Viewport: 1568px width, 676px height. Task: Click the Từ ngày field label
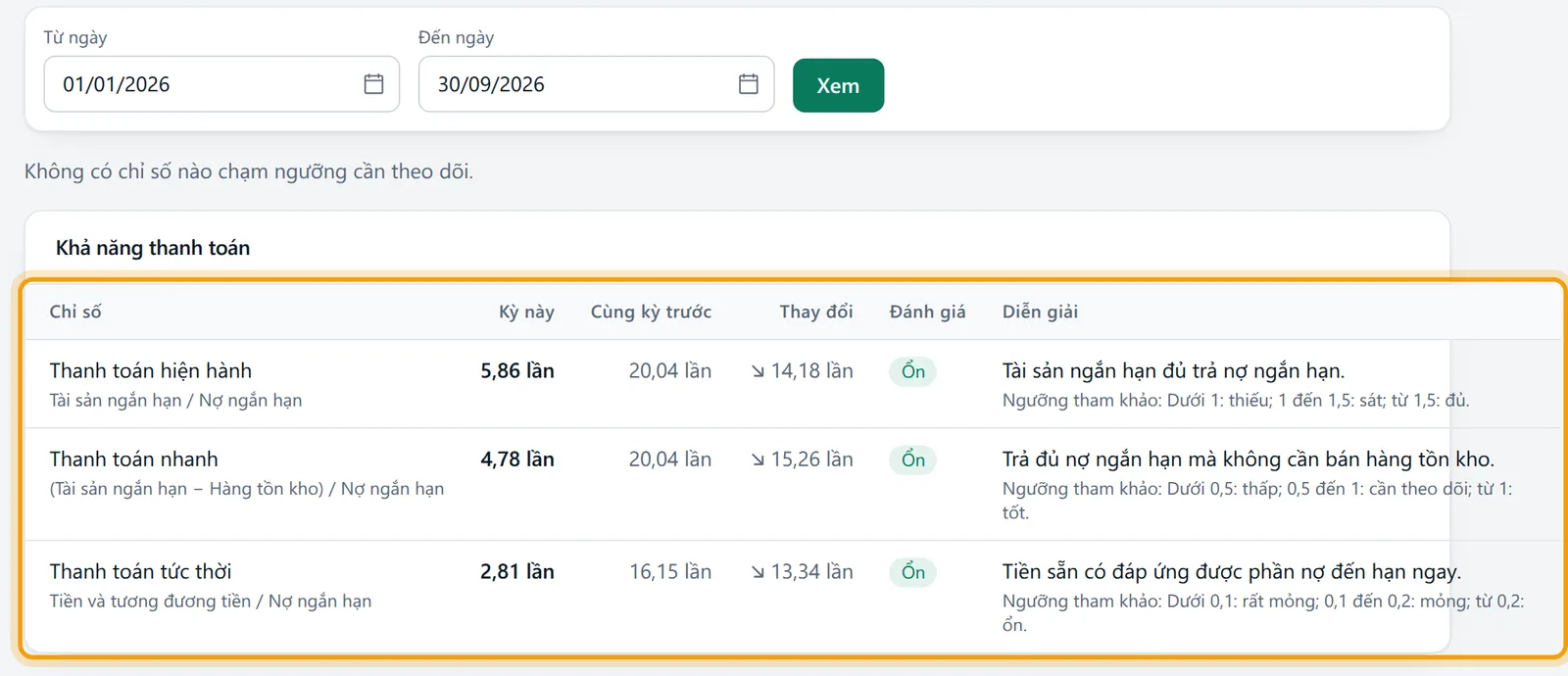tap(75, 37)
